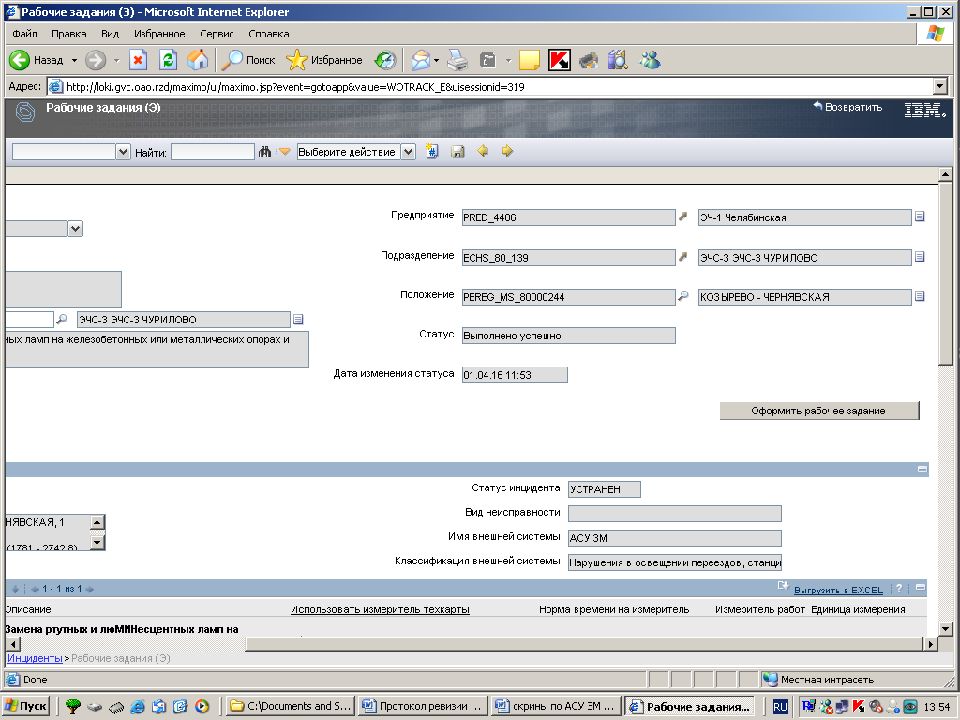Click the Save record diskette icon
The height and width of the screenshot is (720, 960).
[457, 151]
